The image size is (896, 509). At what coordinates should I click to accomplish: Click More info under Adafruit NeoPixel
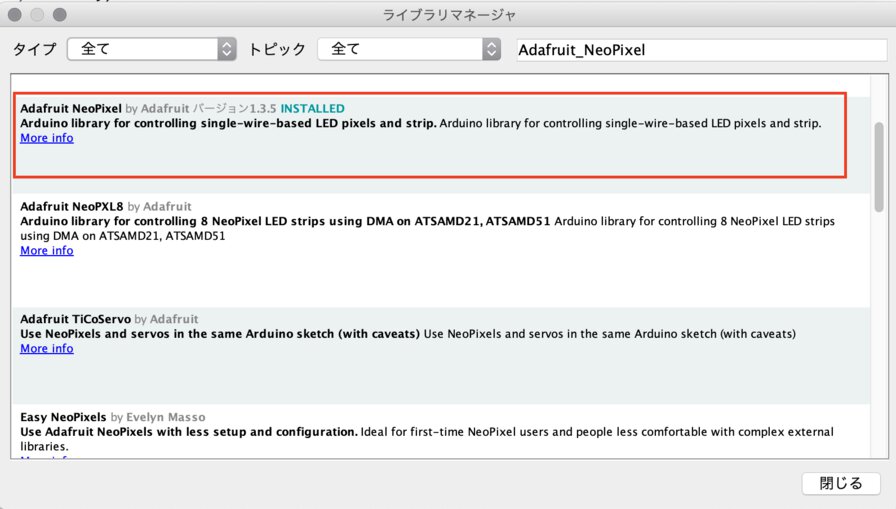47,138
